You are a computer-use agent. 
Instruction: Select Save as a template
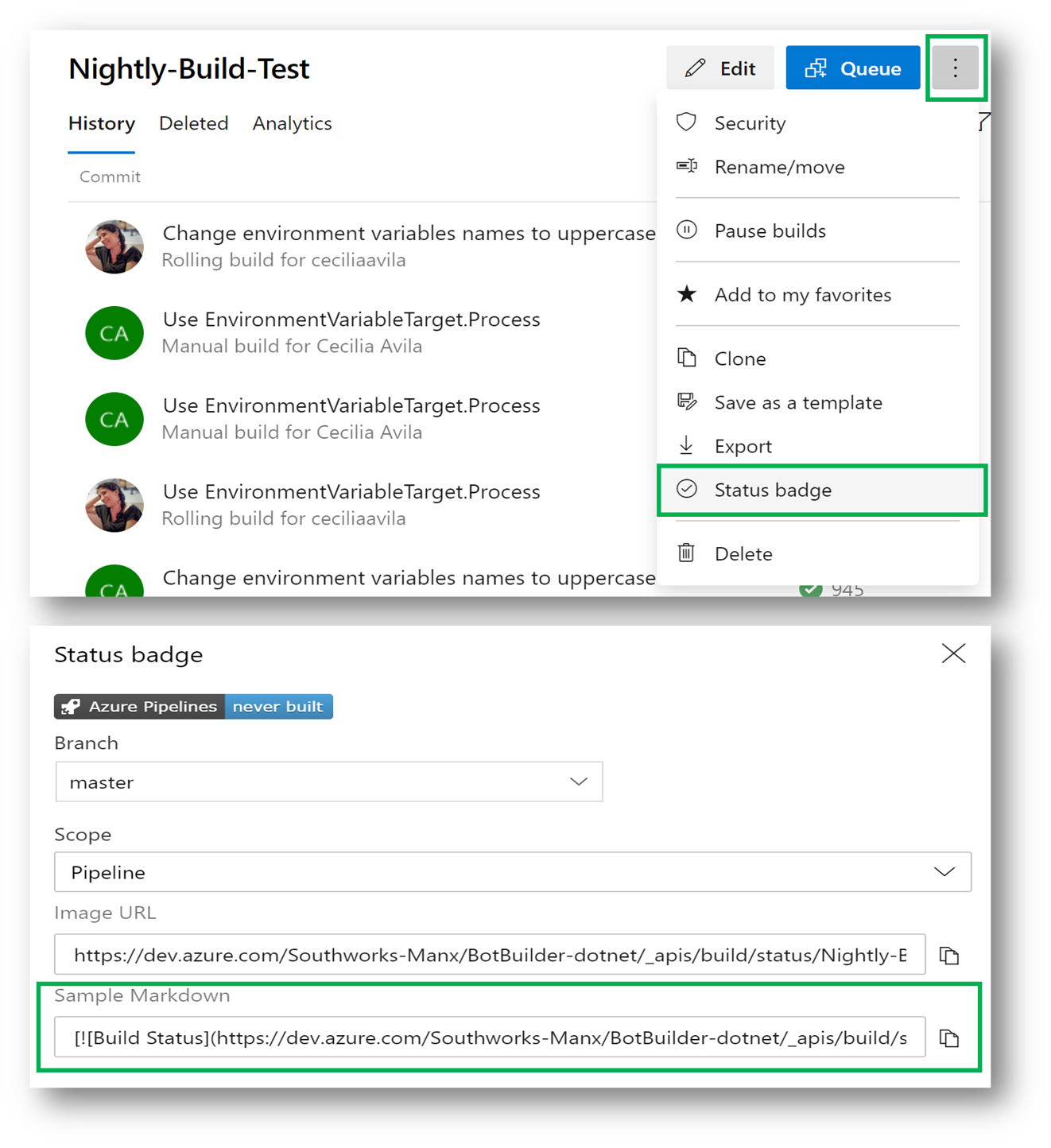tap(818, 402)
